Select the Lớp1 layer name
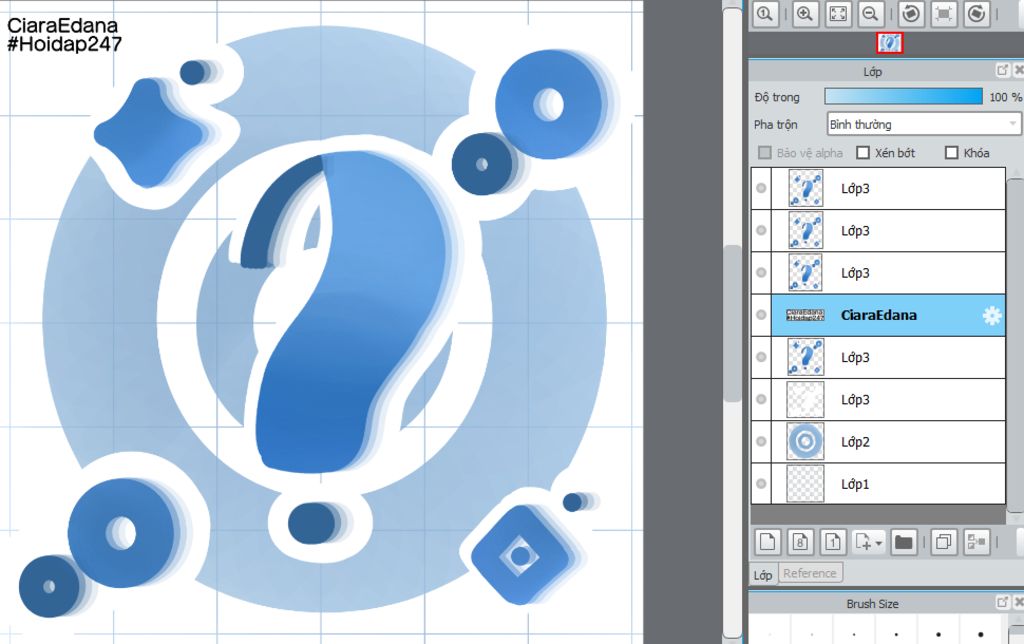This screenshot has width=1024, height=644. (x=855, y=485)
